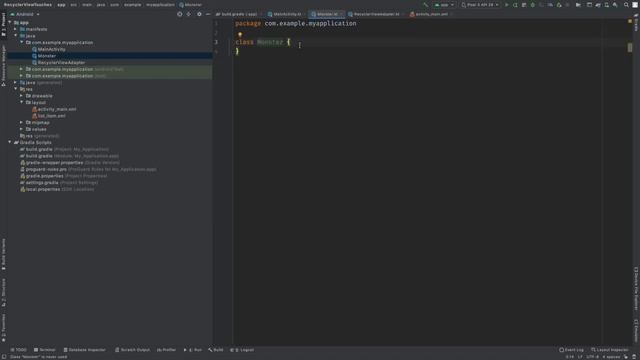640x360 pixels.
Task: Click the sync project with Gradle icon
Action: (598, 5)
